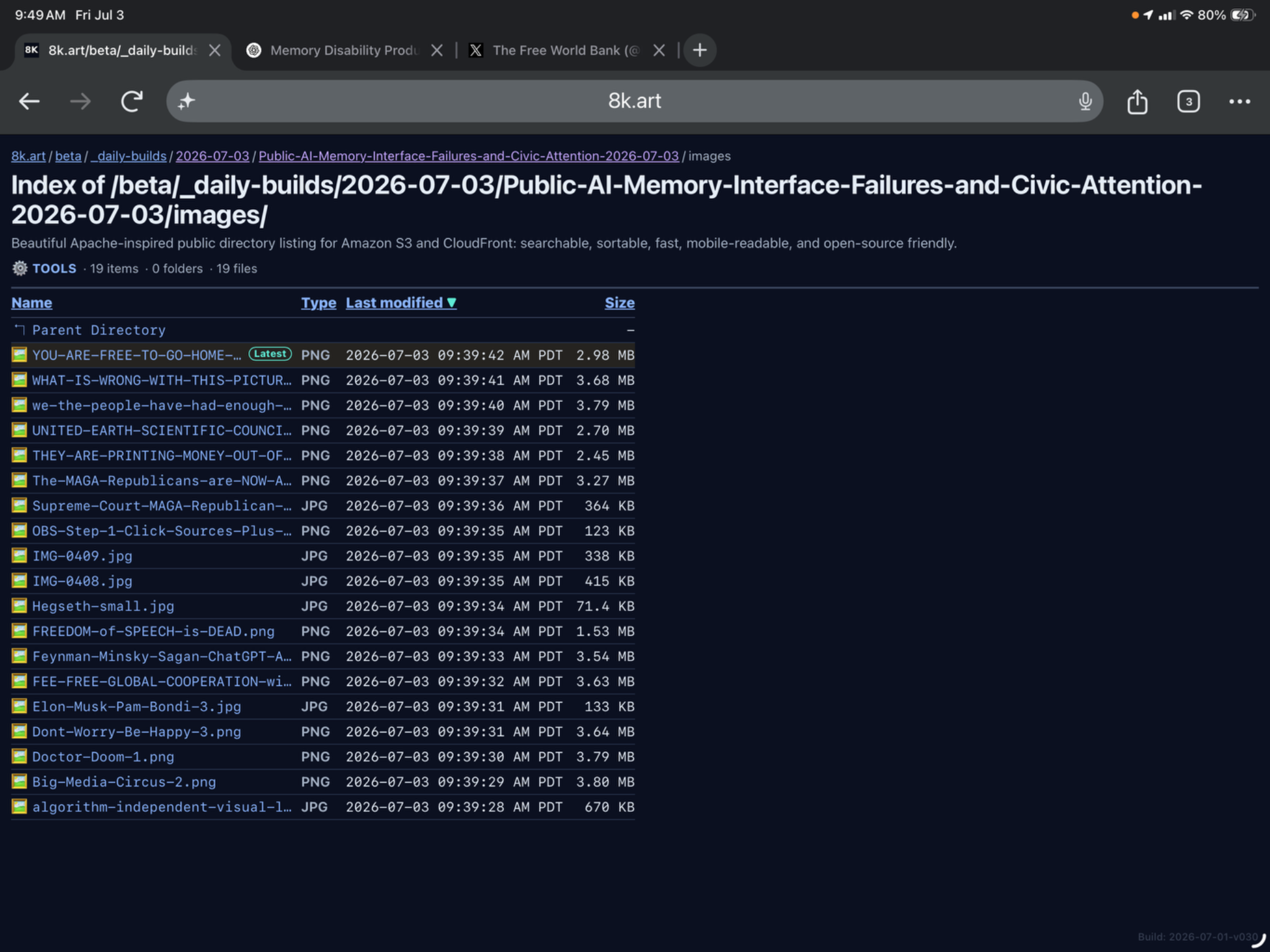Open Hegseth-small.jpg file

tap(103, 607)
